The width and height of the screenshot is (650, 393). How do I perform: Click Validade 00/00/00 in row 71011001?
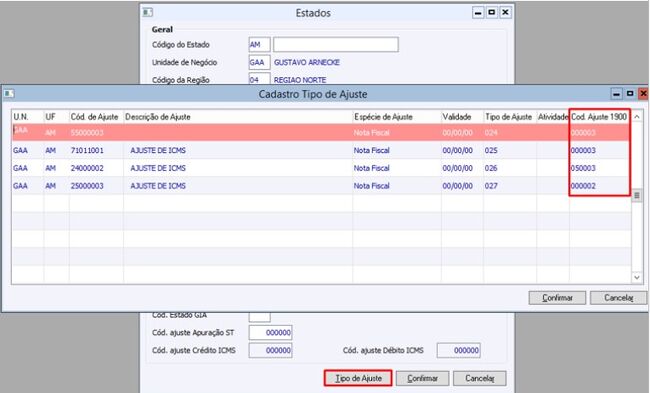tap(457, 150)
